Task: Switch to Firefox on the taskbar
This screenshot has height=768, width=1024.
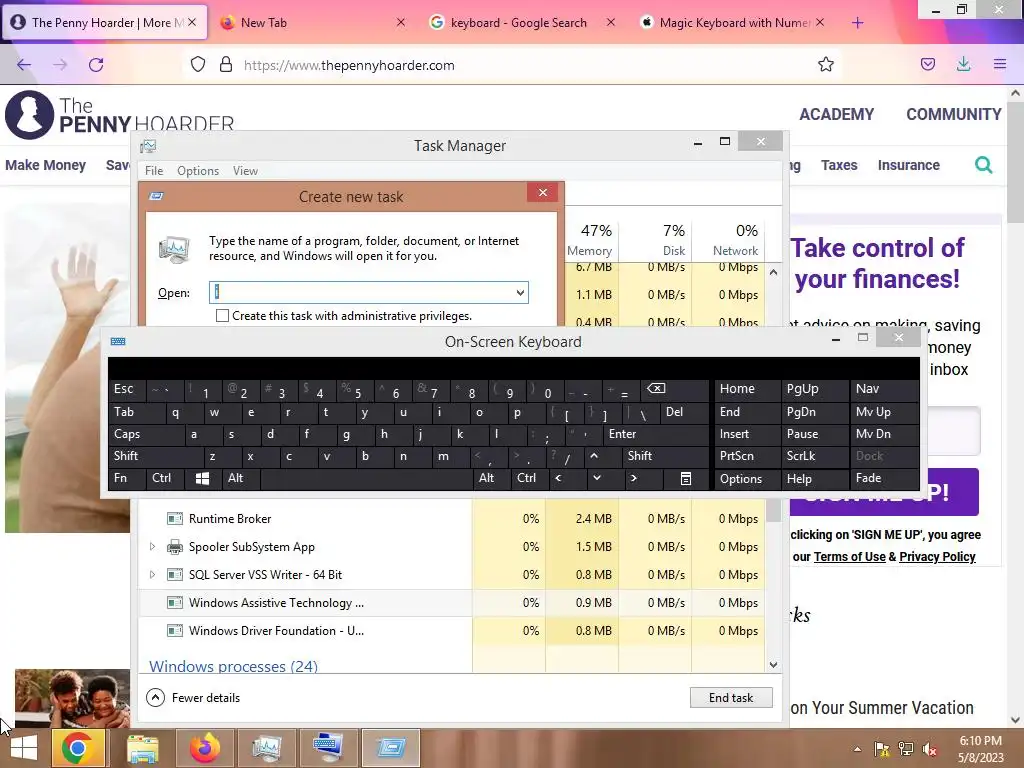Action: (204, 748)
